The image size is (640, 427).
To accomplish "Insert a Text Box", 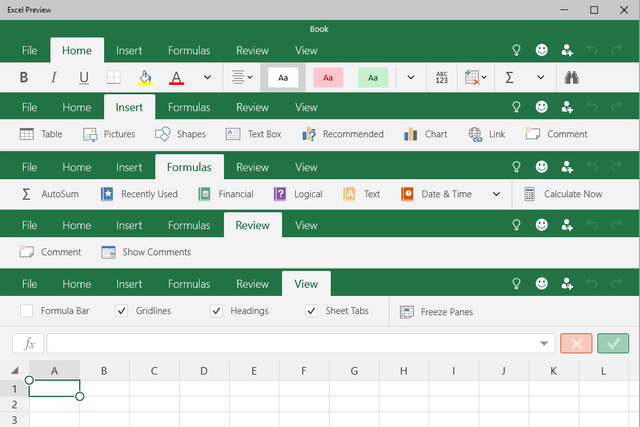I will pyautogui.click(x=253, y=134).
